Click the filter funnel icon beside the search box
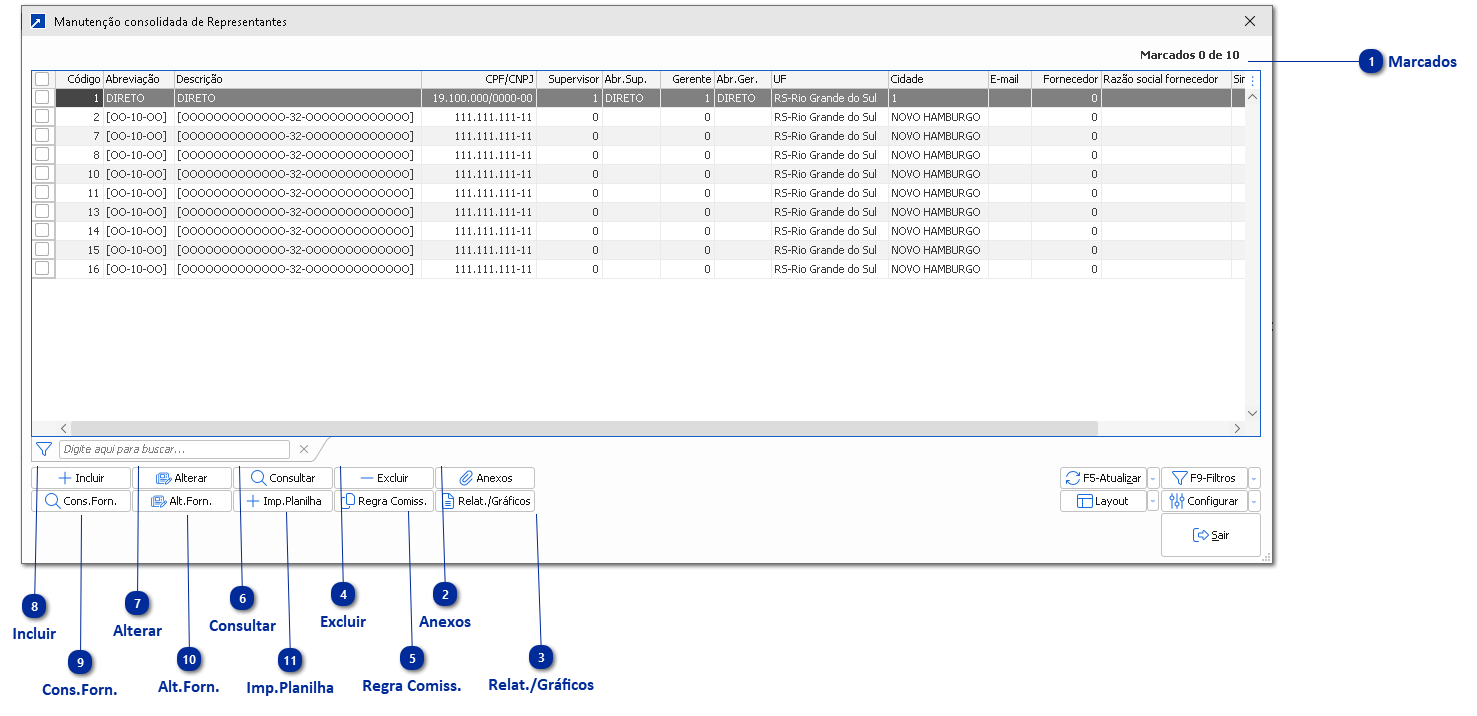This screenshot has height=716, width=1477. pyautogui.click(x=44, y=450)
